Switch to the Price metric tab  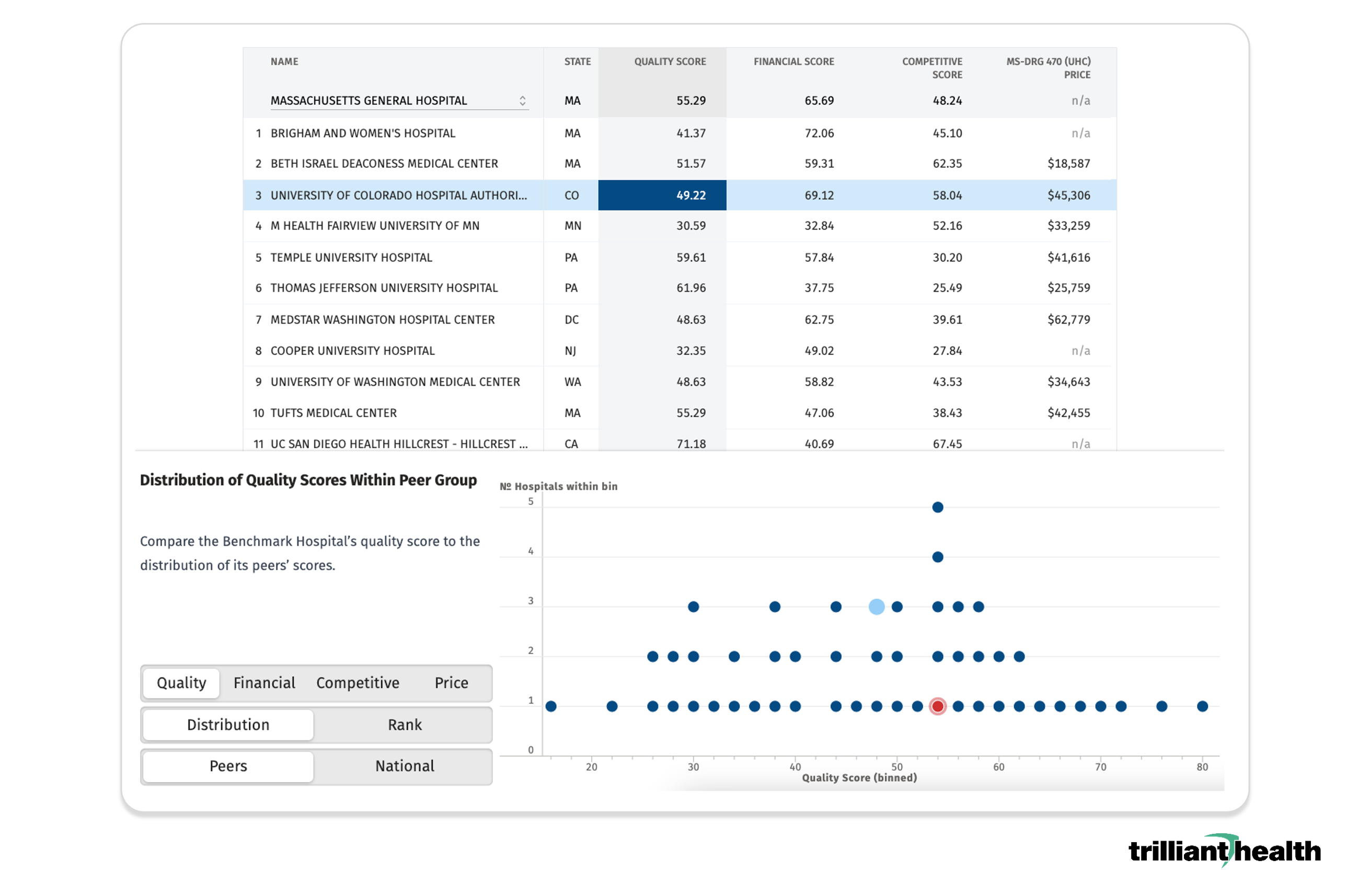(x=451, y=683)
